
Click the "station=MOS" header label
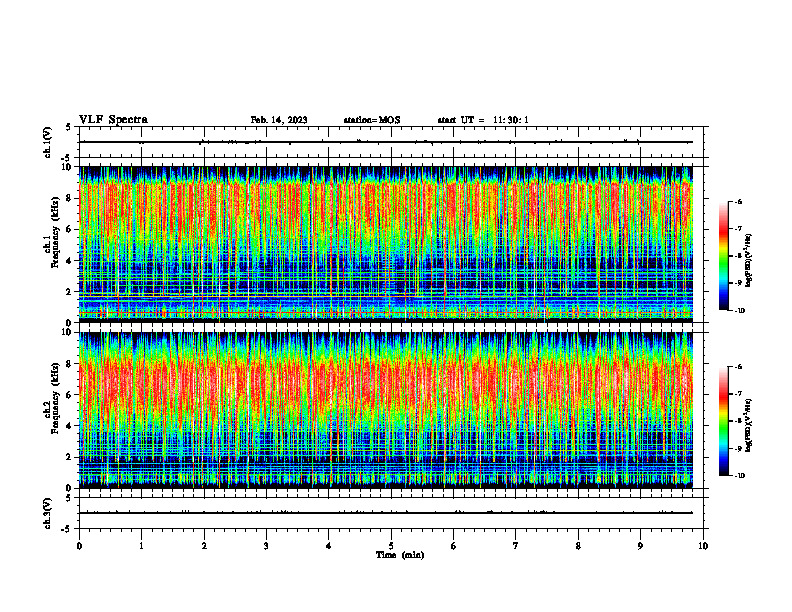click(x=372, y=120)
